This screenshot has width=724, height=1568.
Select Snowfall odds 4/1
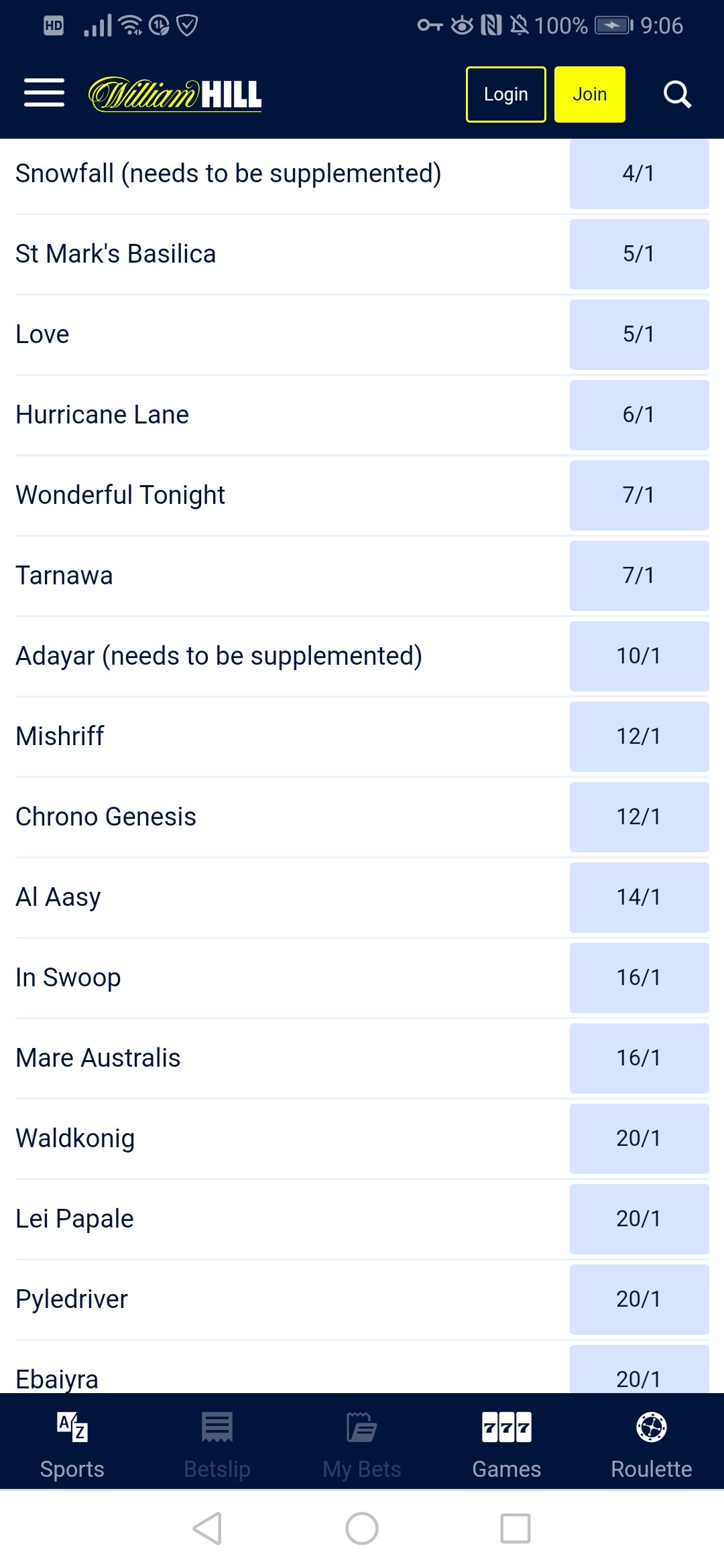pyautogui.click(x=639, y=174)
